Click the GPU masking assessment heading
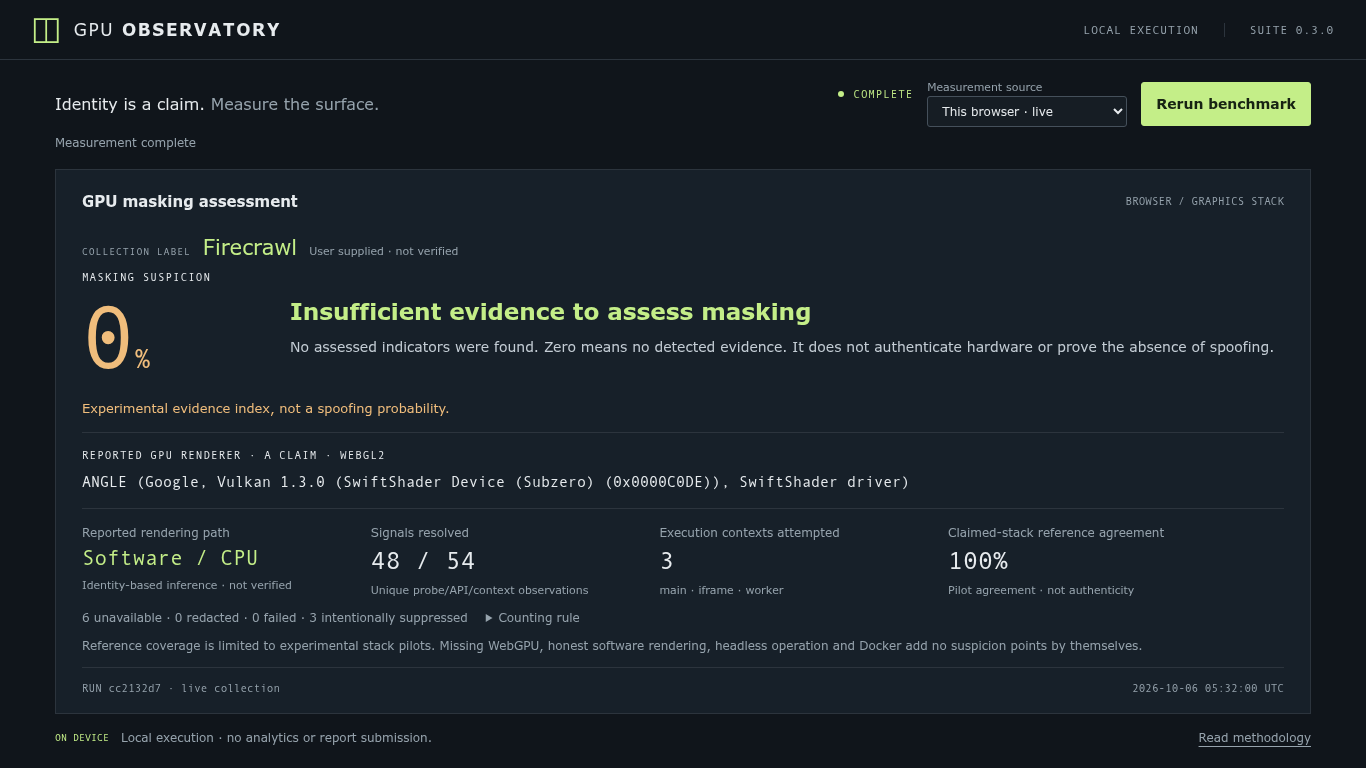The height and width of the screenshot is (768, 1366). click(x=190, y=201)
